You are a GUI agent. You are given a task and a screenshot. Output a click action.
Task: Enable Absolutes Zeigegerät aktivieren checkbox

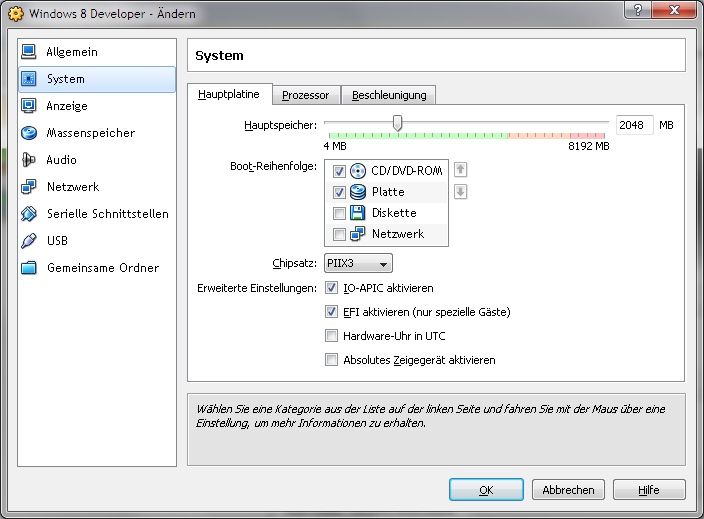331,360
